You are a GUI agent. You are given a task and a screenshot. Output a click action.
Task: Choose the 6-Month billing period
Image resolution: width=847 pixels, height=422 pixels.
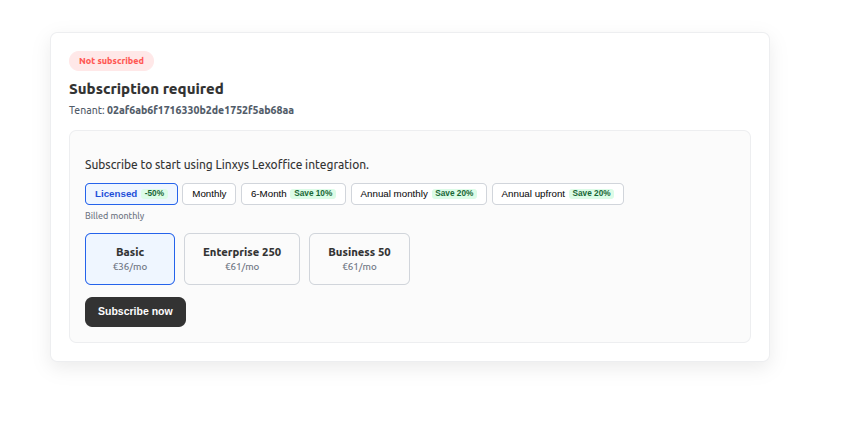293,194
